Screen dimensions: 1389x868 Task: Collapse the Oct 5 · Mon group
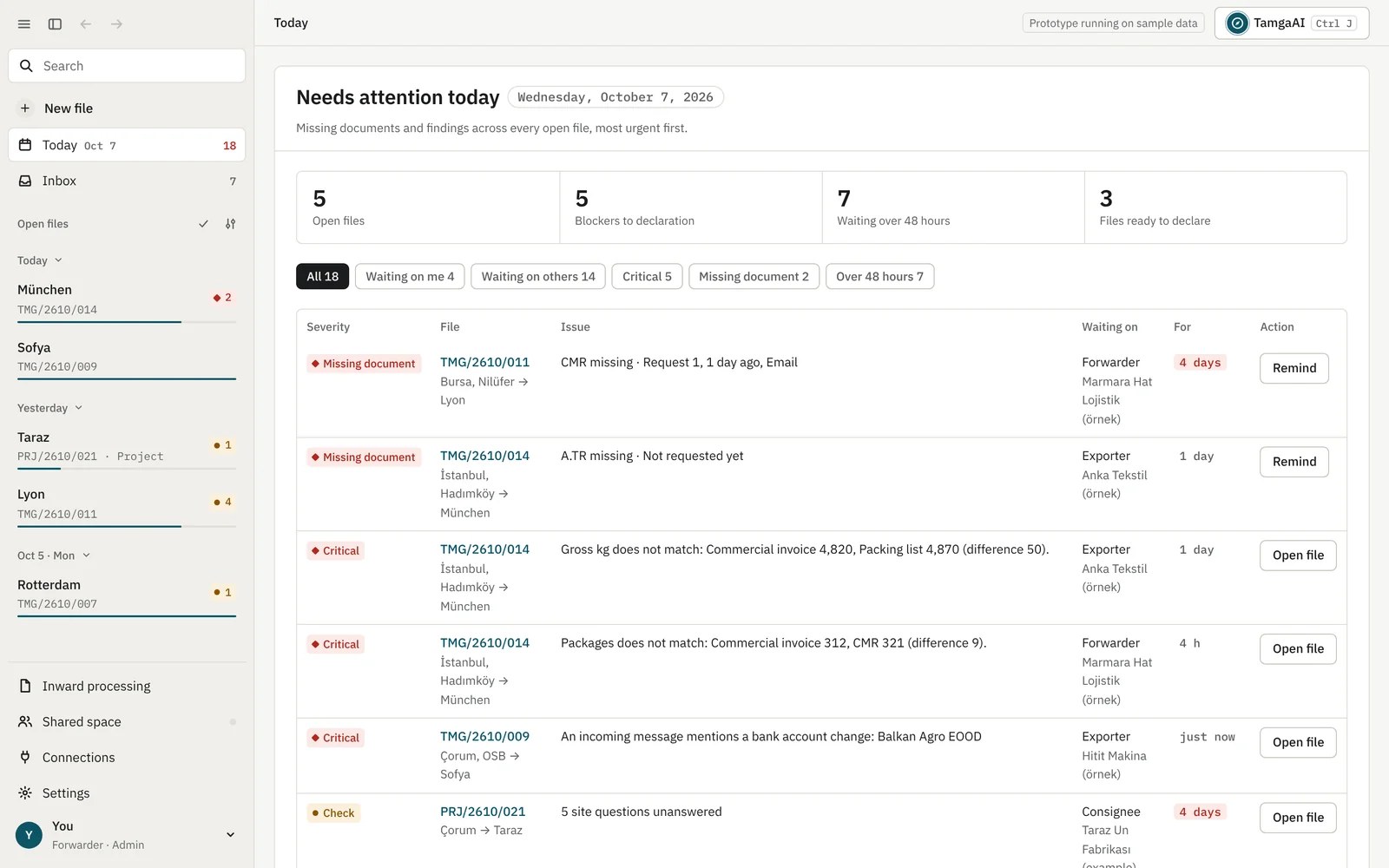click(x=54, y=556)
